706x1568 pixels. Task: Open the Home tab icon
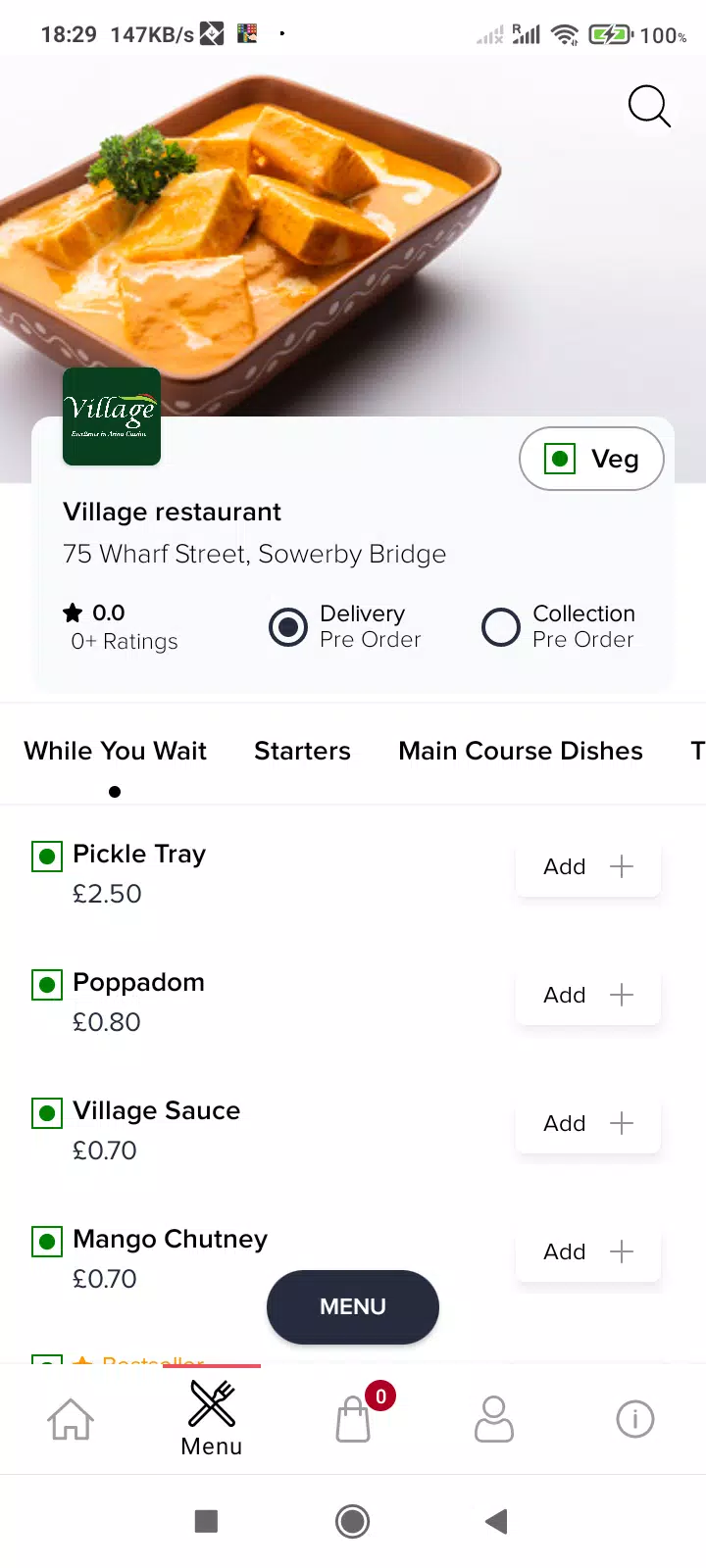tap(71, 1419)
